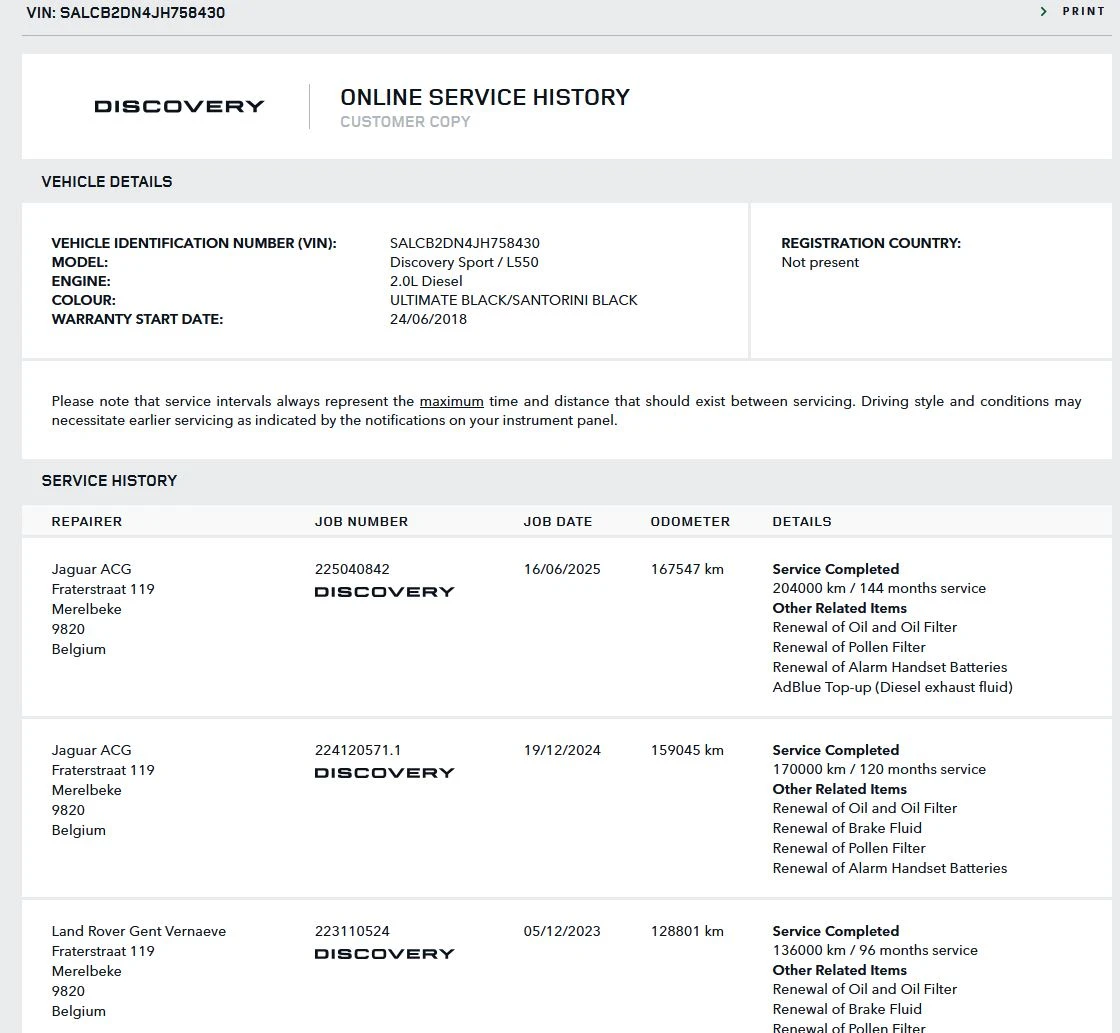Screen dimensions: 1120x1033
Task: Click Discovery logo under job 225040842
Action: (x=384, y=592)
